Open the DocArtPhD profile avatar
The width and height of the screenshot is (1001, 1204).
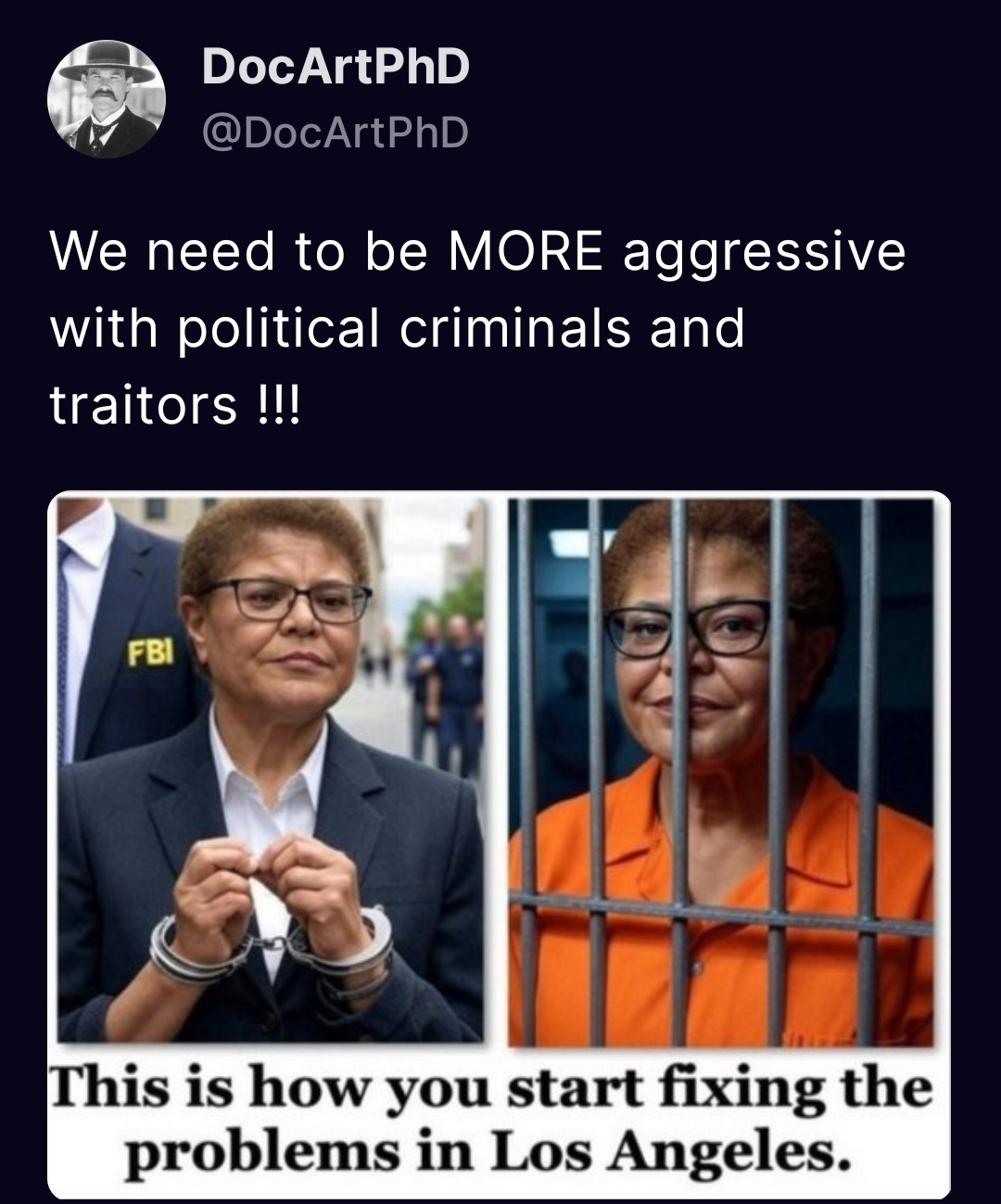[x=106, y=99]
